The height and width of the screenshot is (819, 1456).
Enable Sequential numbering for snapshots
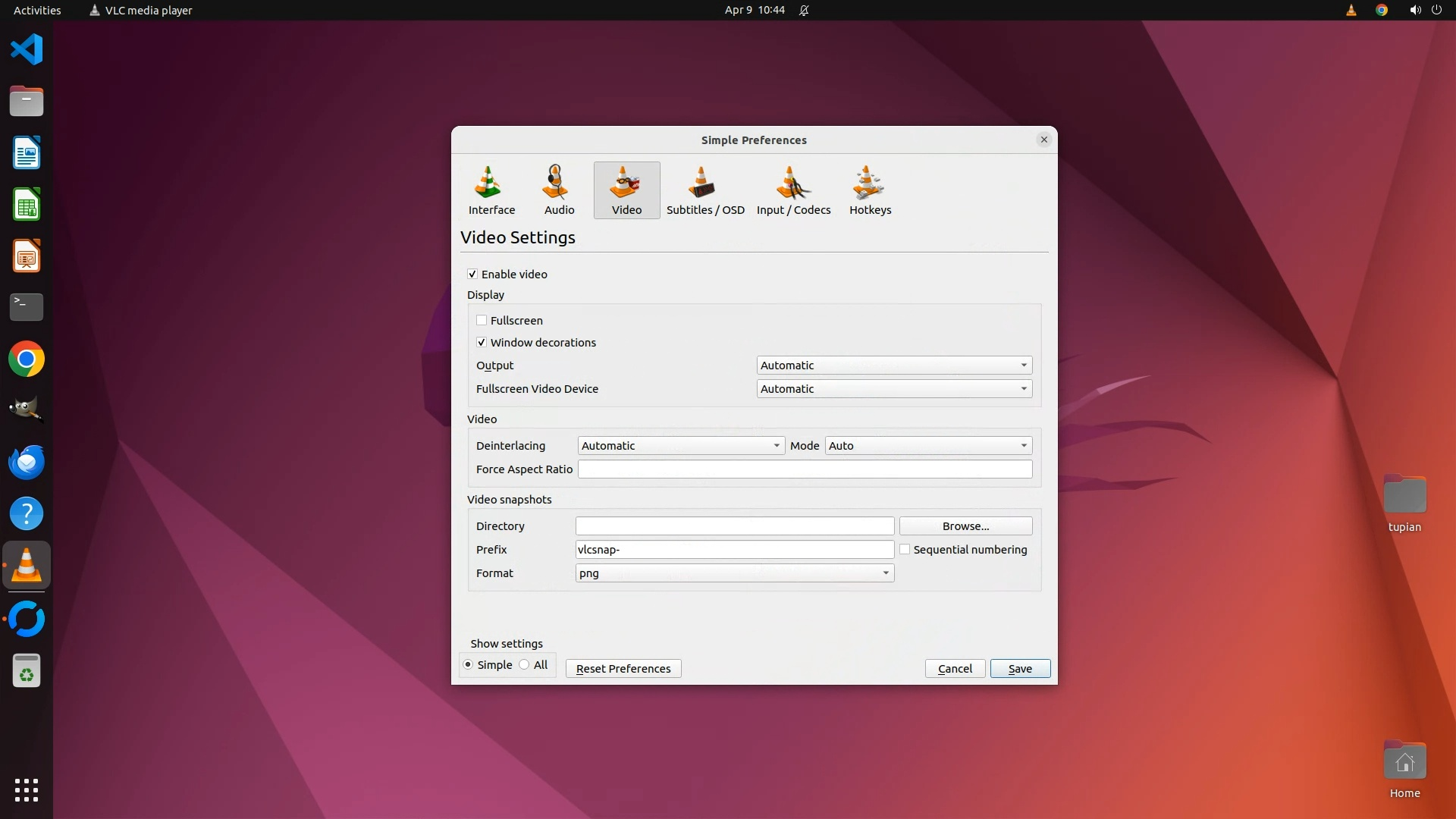tap(905, 550)
